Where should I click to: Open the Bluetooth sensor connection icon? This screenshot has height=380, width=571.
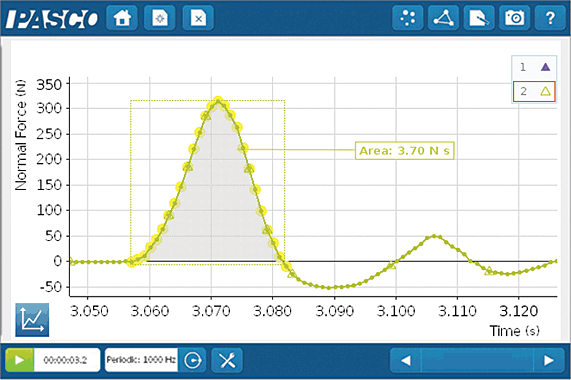click(x=407, y=18)
